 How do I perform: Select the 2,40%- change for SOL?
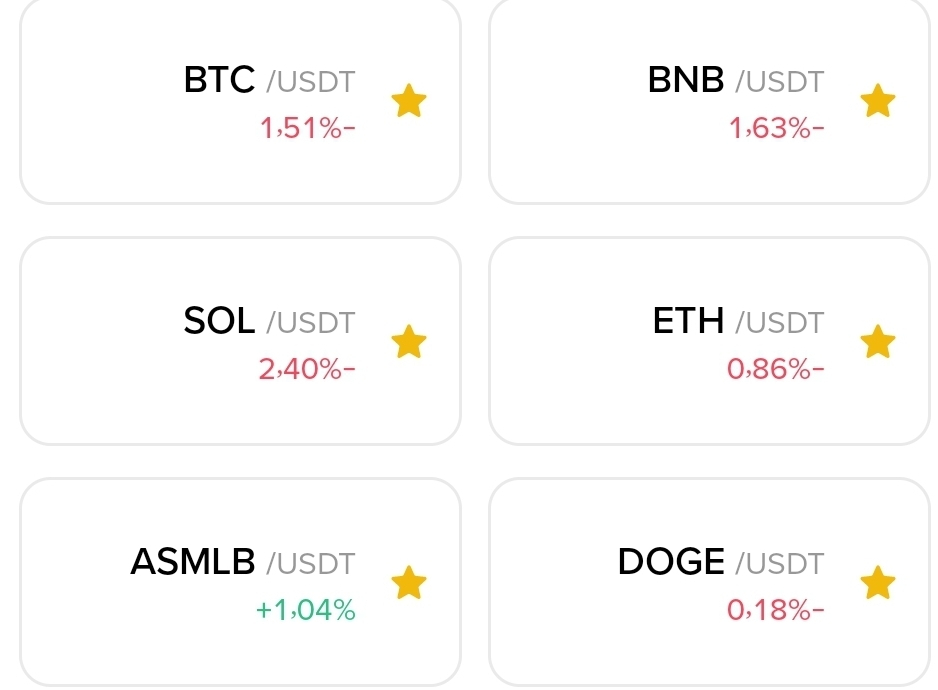click(x=307, y=369)
